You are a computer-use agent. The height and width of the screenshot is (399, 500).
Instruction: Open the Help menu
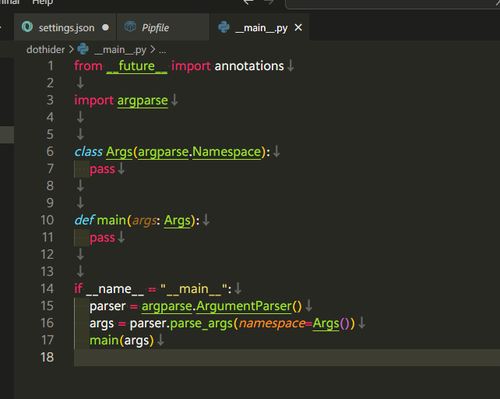(43, 3)
